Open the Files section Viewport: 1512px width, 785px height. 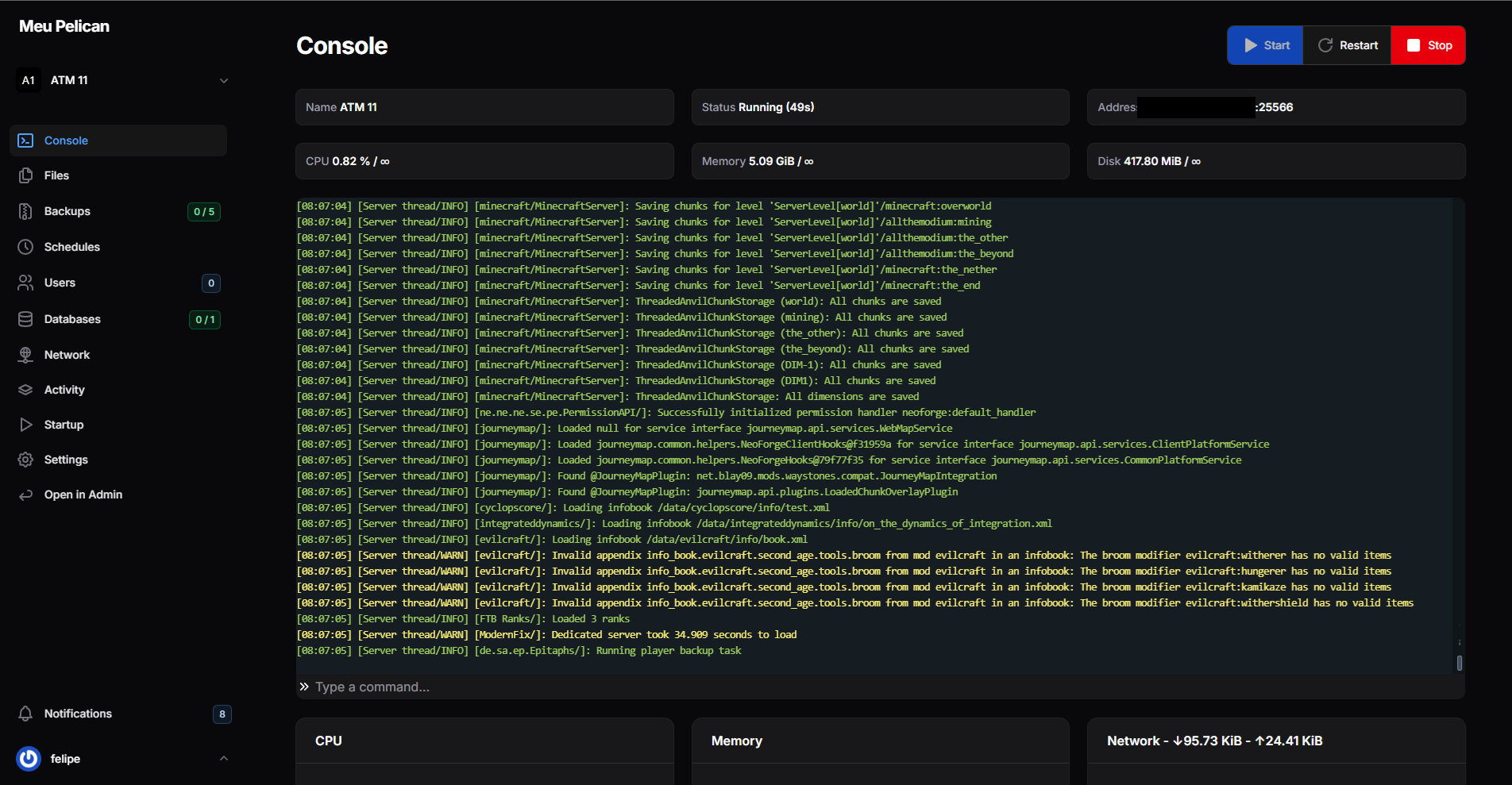pyautogui.click(x=118, y=175)
